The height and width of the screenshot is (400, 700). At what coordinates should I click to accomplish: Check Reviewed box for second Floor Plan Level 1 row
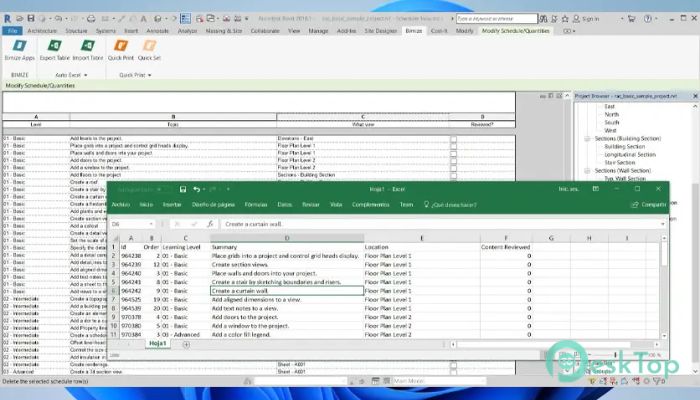coord(454,153)
